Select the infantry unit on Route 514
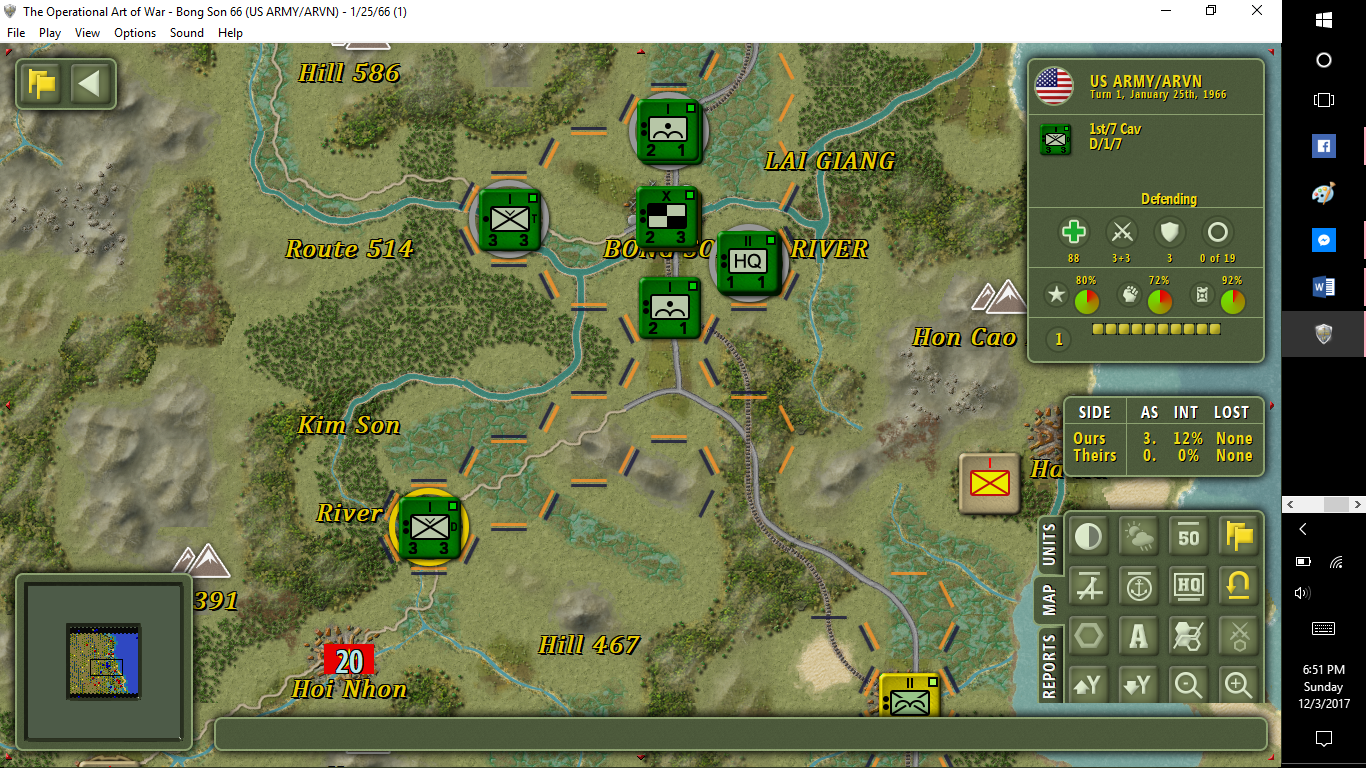This screenshot has height=768, width=1366. click(x=510, y=220)
